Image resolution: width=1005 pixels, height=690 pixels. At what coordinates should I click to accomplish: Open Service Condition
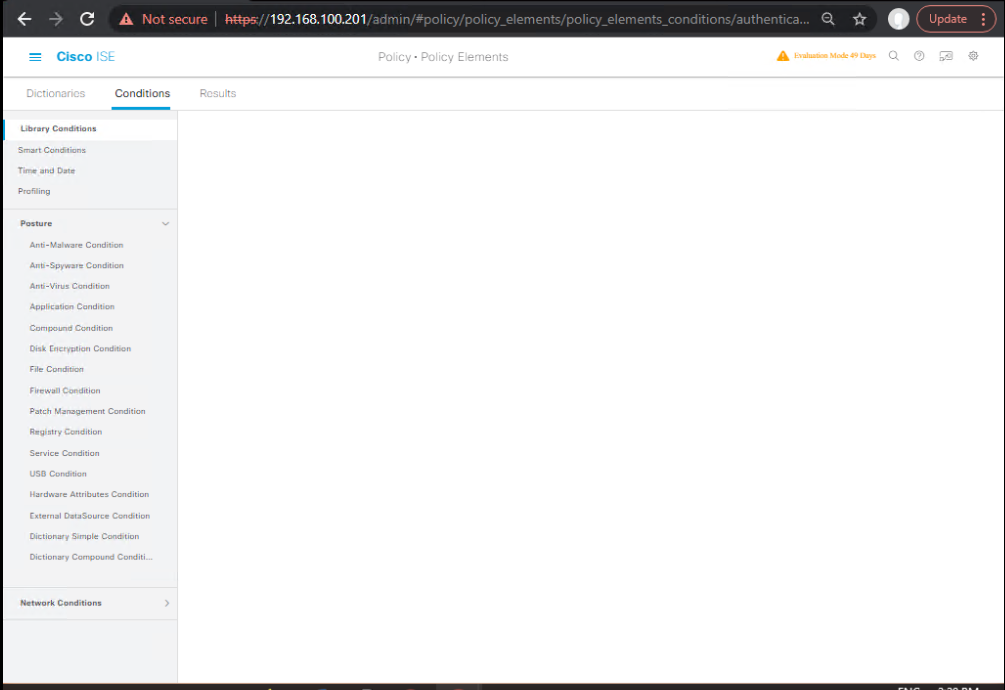pyautogui.click(x=64, y=453)
